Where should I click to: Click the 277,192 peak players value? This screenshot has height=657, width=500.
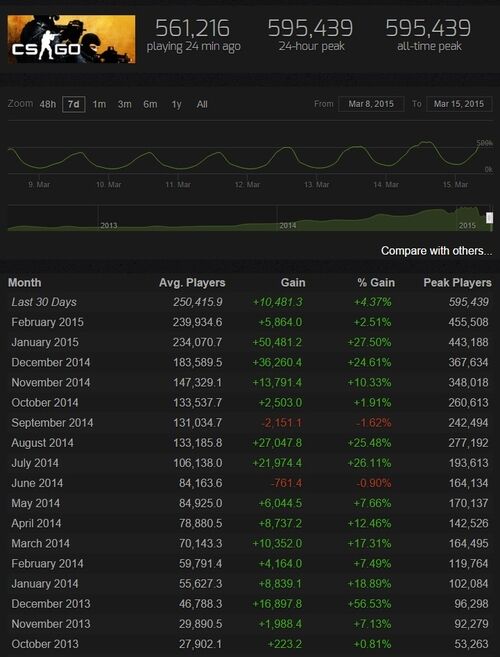(469, 443)
